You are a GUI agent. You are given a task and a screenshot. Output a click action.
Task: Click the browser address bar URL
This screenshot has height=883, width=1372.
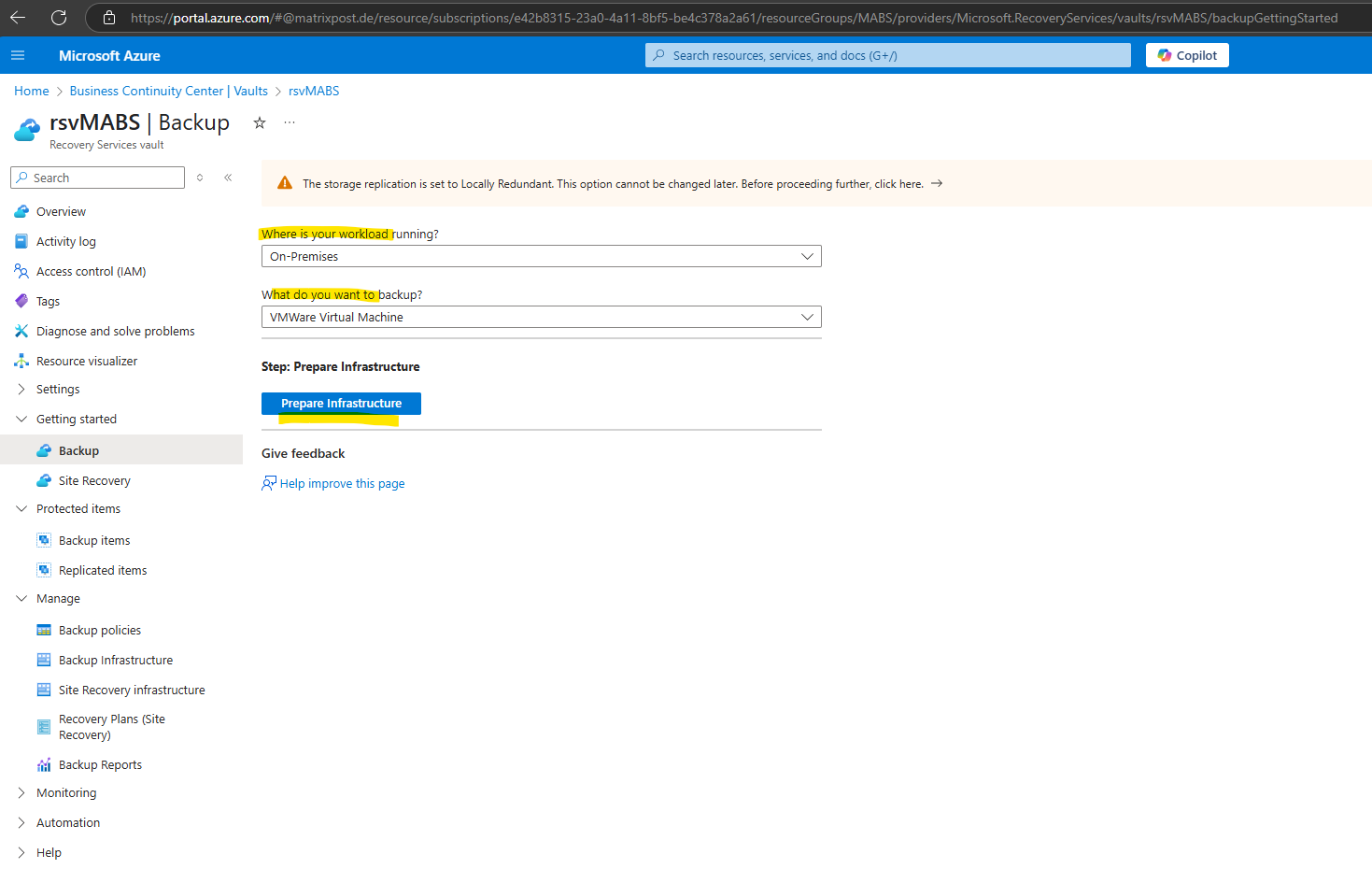coord(733,18)
